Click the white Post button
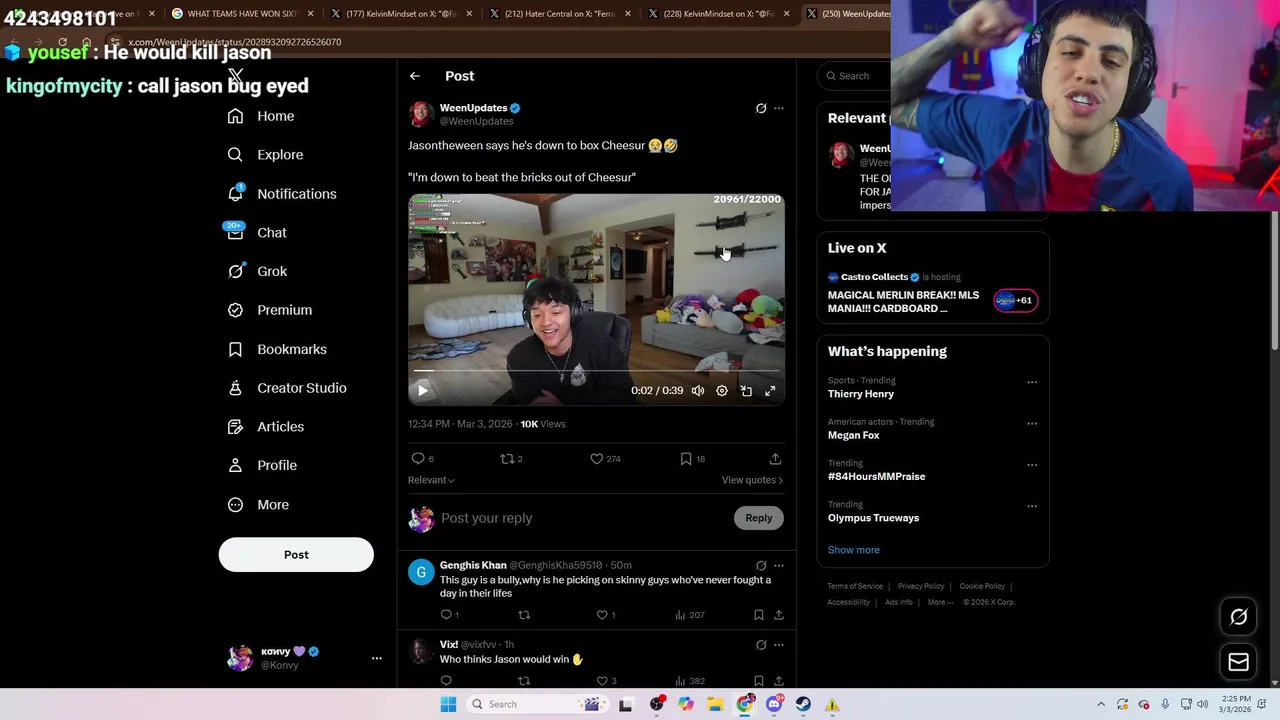Viewport: 1280px width, 720px height. pyautogui.click(x=296, y=555)
